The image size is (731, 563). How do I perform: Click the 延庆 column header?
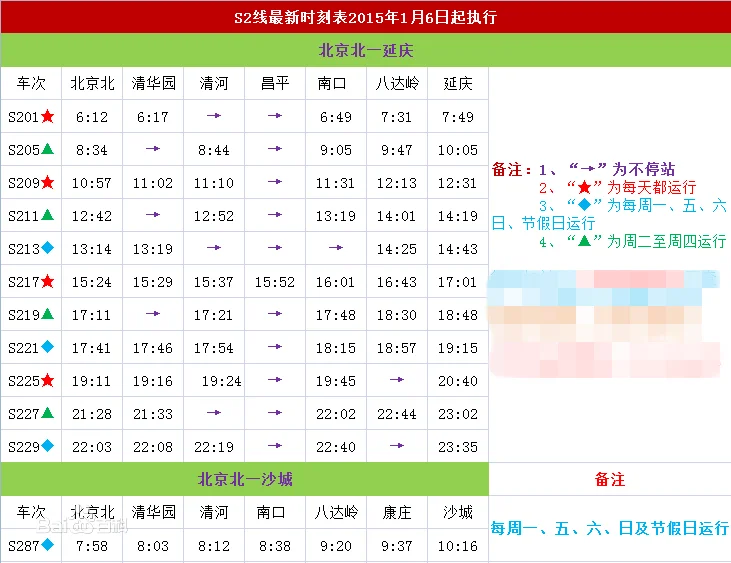(x=458, y=83)
